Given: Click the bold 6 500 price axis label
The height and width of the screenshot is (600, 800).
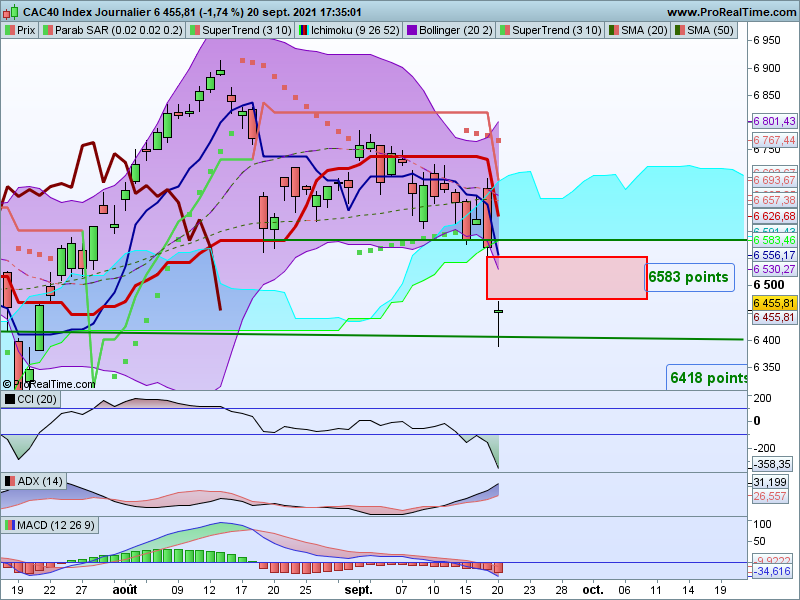Looking at the screenshot, I should coord(768,285).
